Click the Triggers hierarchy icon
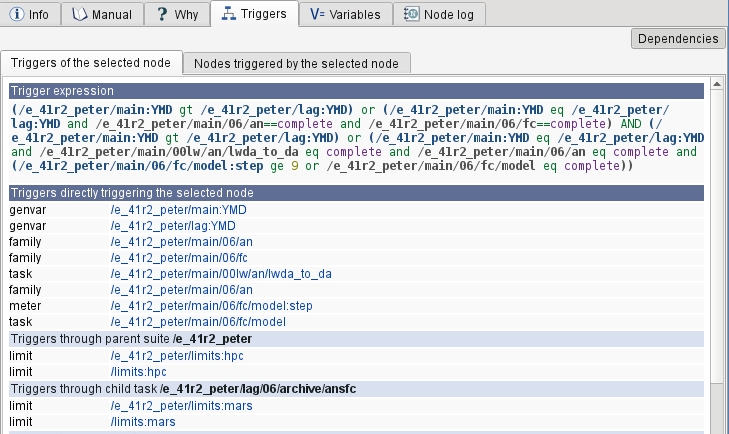This screenshot has height=434, width=729. [x=228, y=14]
